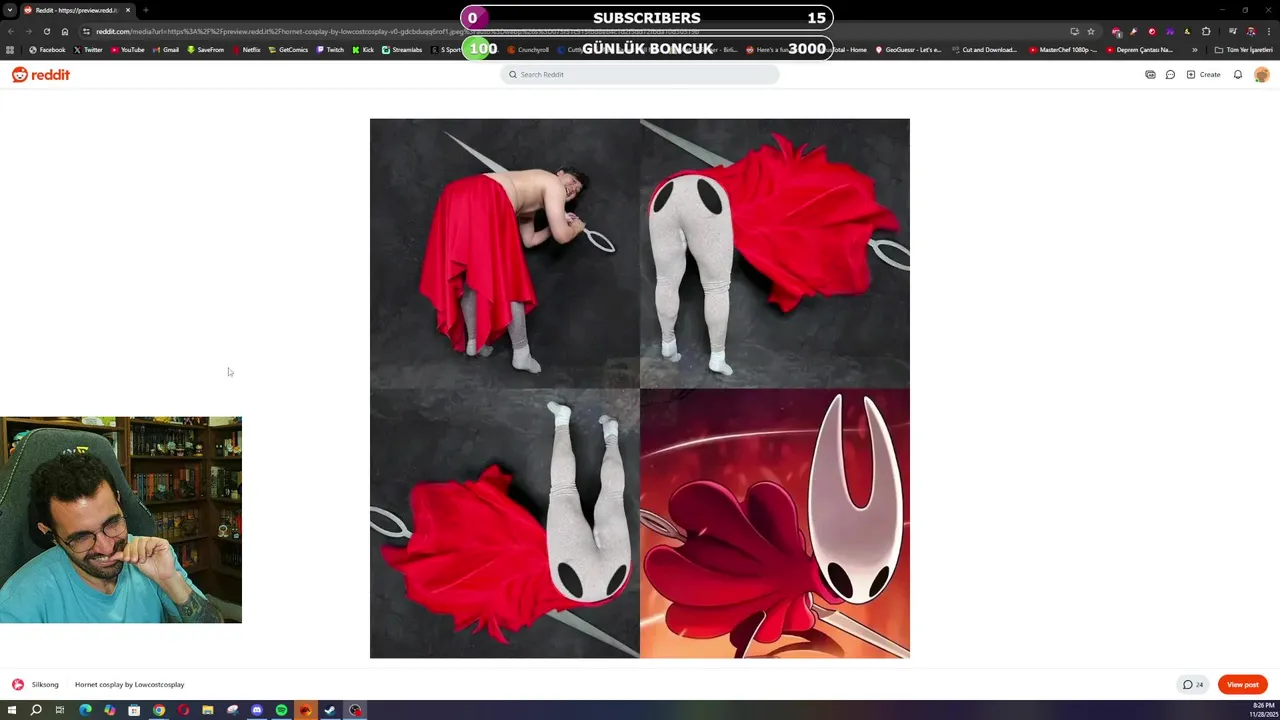Open Windows taskbar search

(x=36, y=710)
